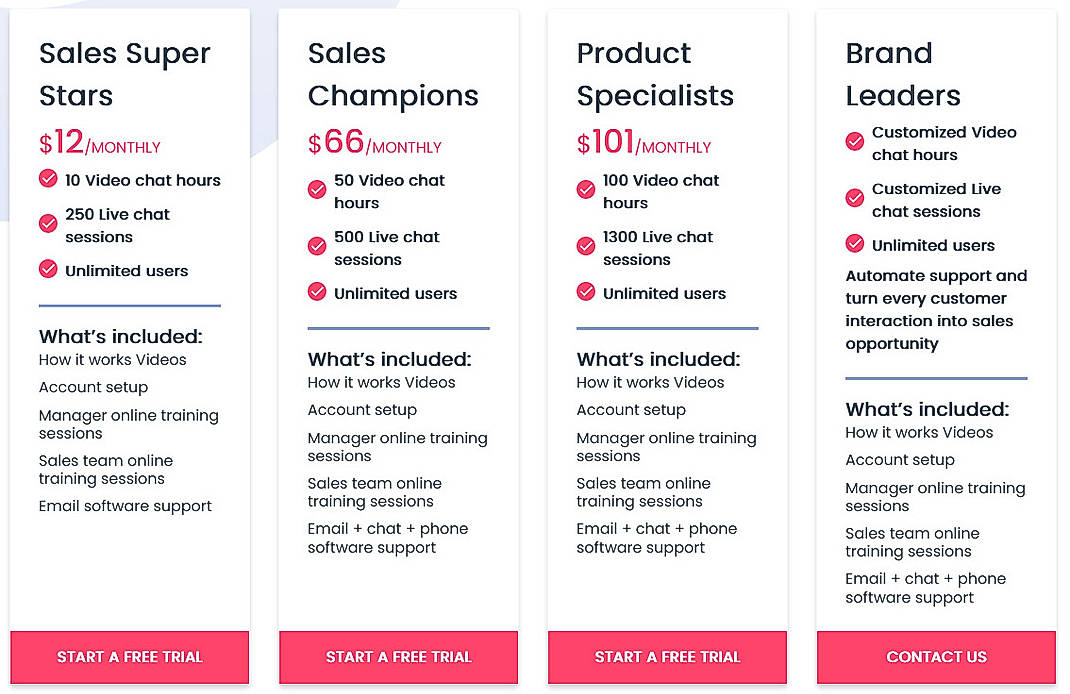
Task: Click the checkmark next to 250 Live chat sessions
Action: tap(48, 224)
